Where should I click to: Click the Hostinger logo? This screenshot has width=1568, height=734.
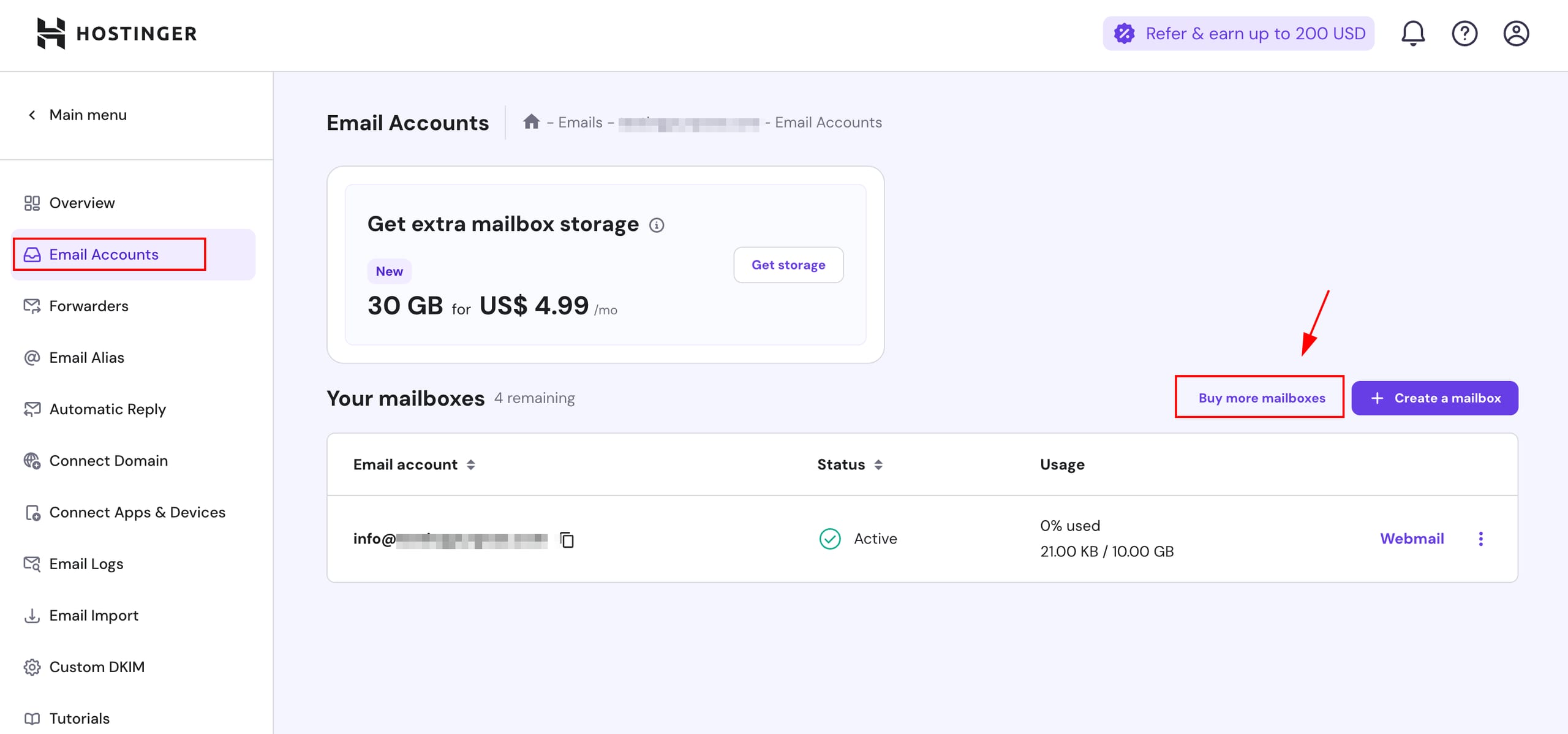[116, 33]
